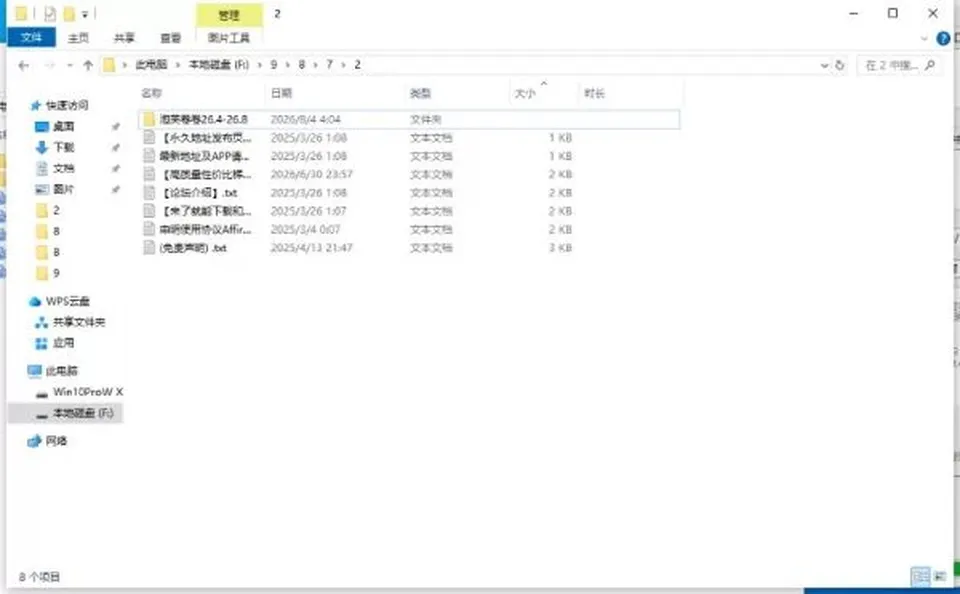Select the WPS云盘 cloud icon in the sidebar
This screenshot has width=960, height=594.
[x=35, y=301]
